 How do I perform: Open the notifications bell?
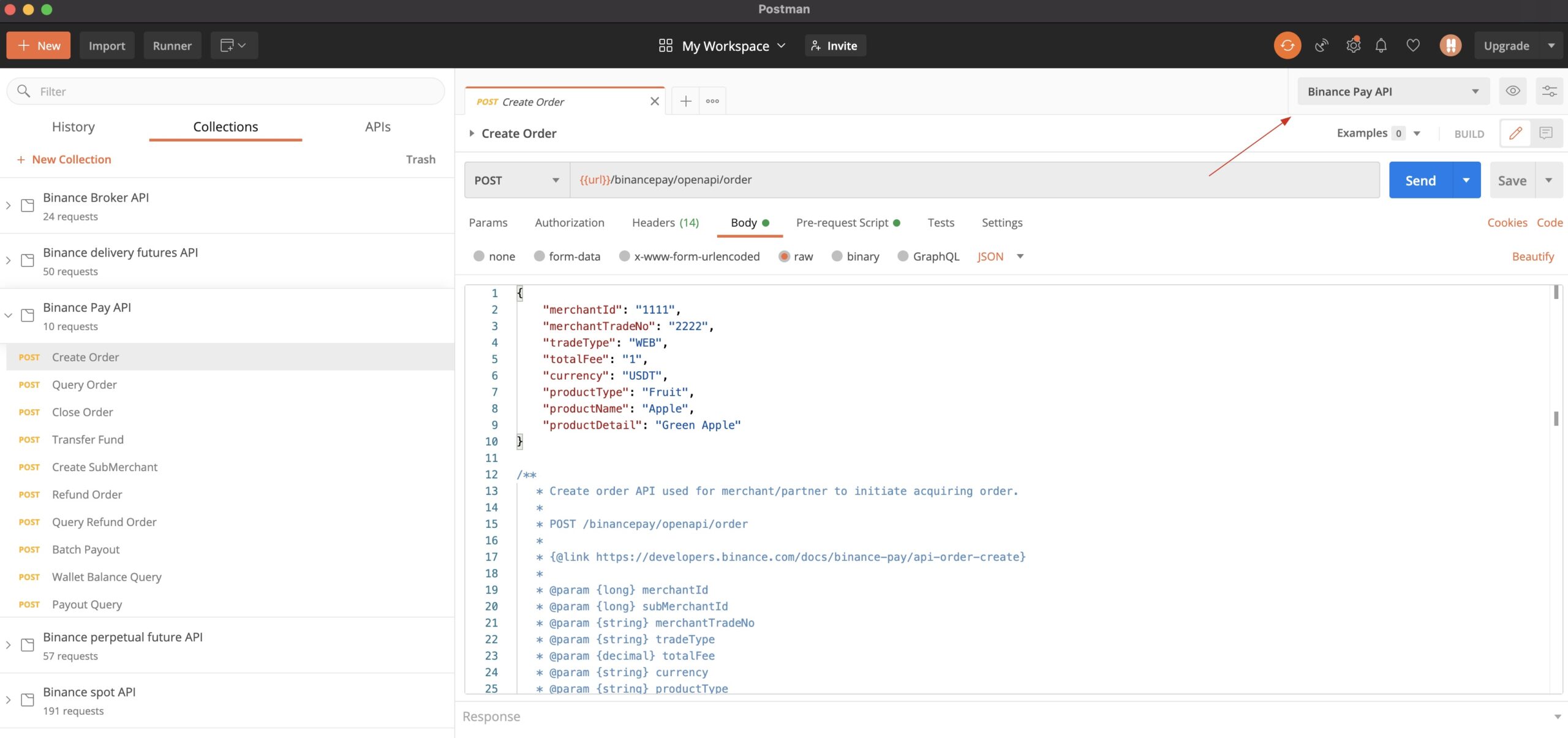click(1381, 45)
